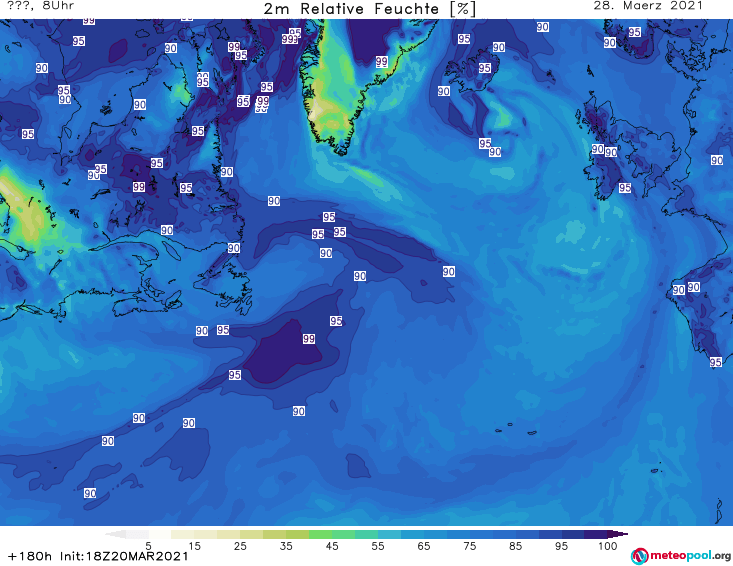This screenshot has height=566, width=733.
Task: Click the '95' label under the color scale
Action: pos(561,546)
